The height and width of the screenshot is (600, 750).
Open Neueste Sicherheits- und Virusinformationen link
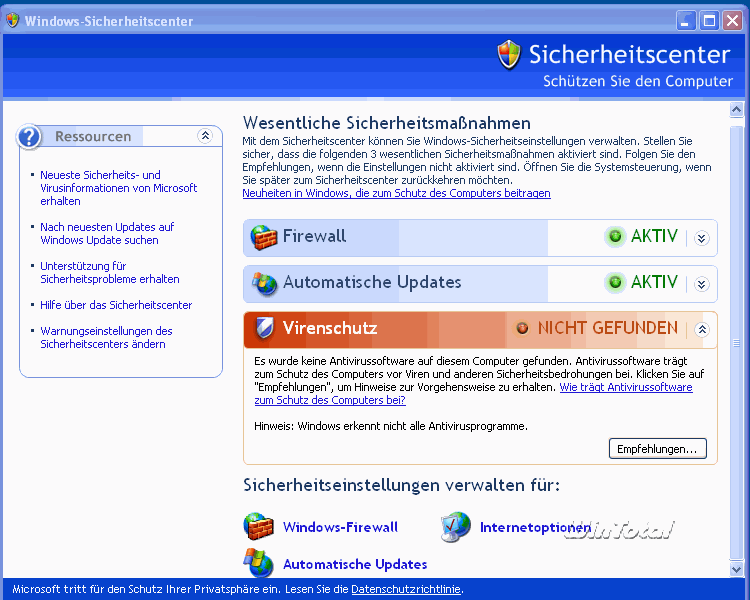(118, 188)
